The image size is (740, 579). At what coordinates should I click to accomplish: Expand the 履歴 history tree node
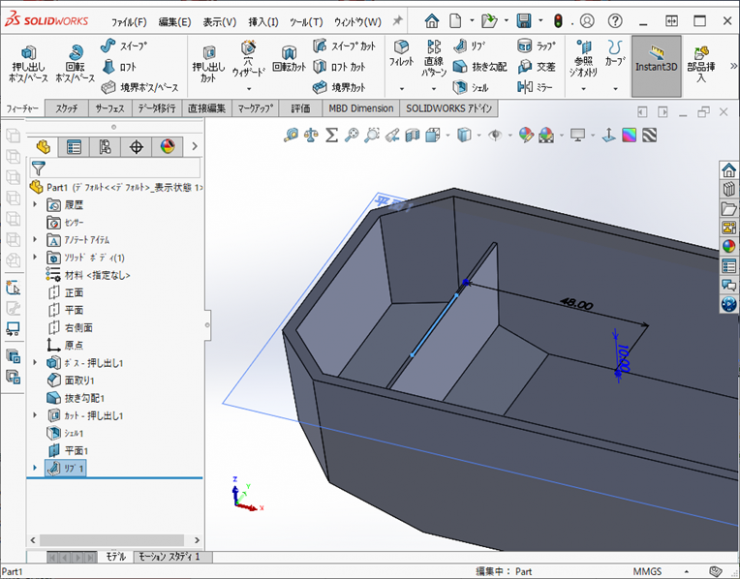click(35, 204)
